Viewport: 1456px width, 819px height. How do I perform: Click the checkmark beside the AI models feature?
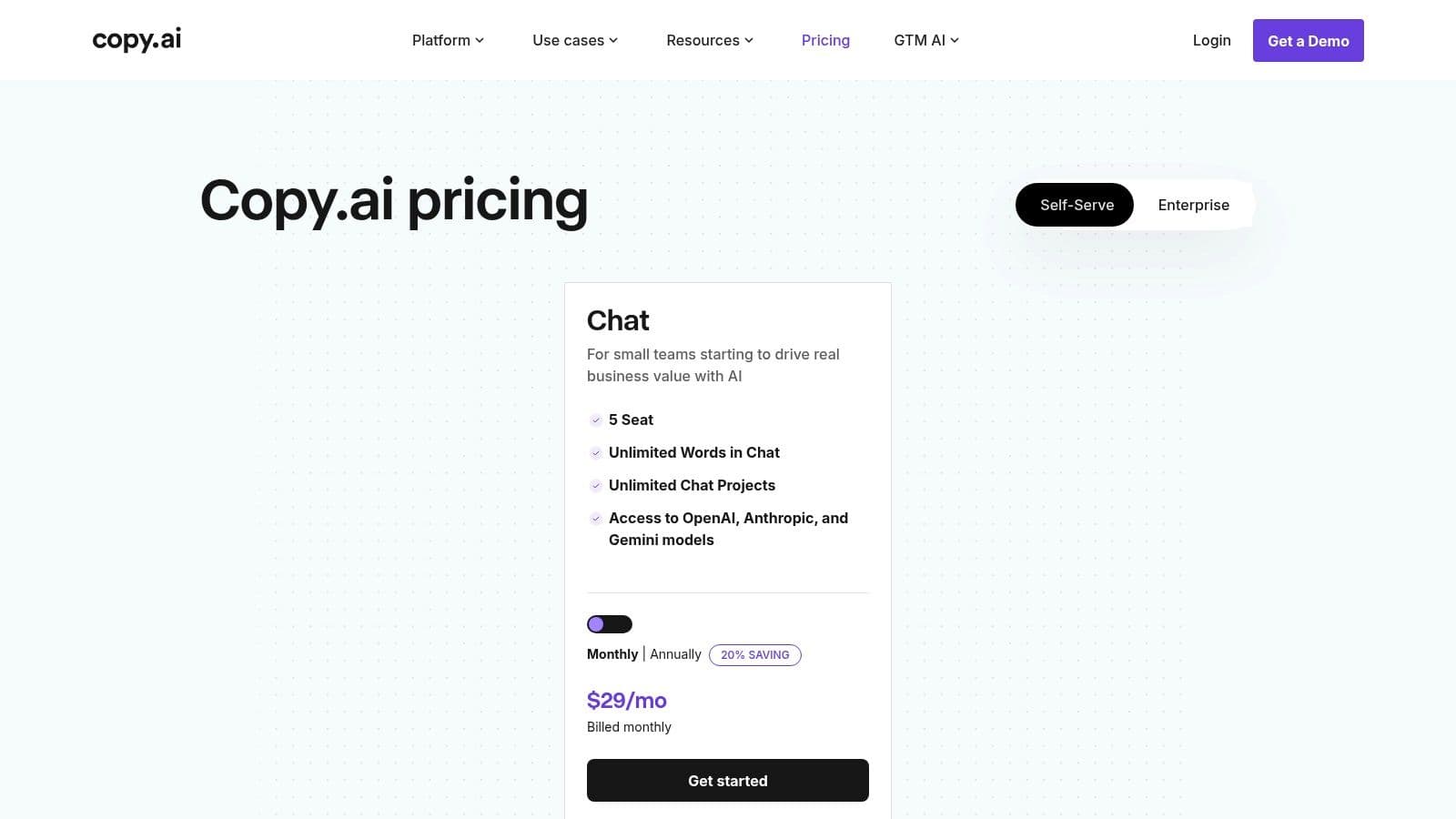pyautogui.click(x=596, y=519)
